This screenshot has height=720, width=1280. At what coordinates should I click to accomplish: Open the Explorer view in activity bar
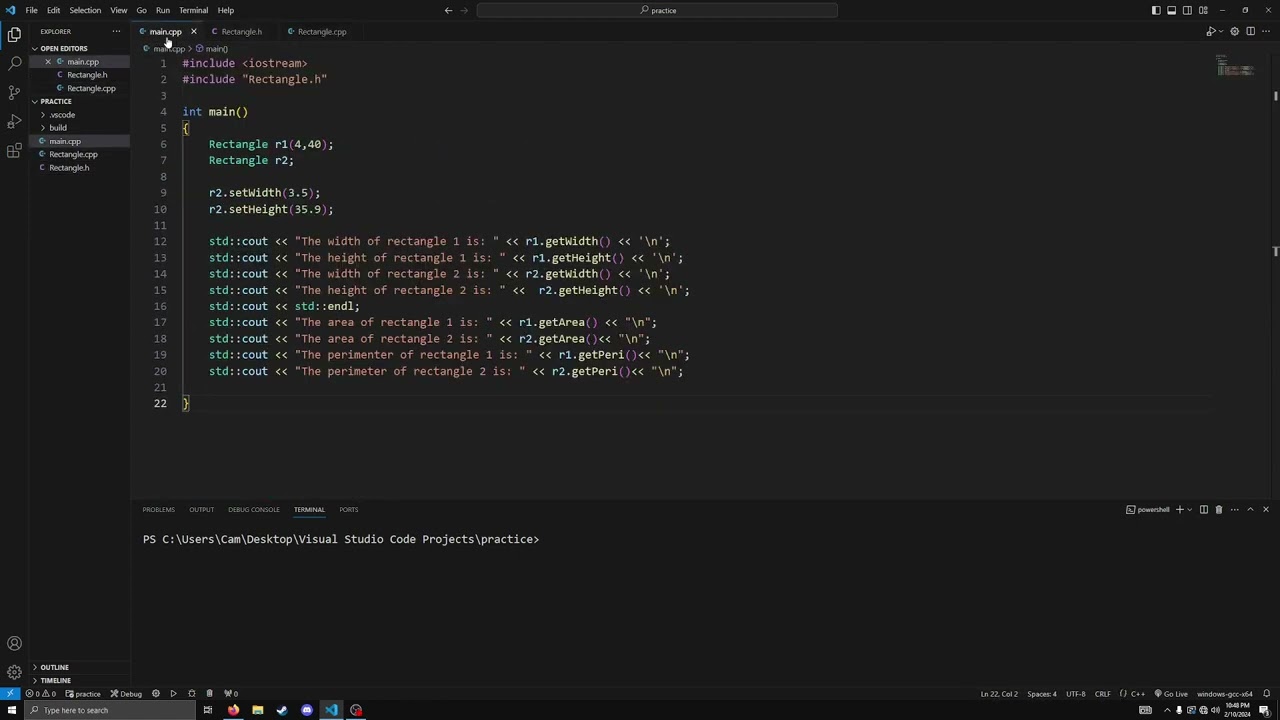(x=14, y=34)
